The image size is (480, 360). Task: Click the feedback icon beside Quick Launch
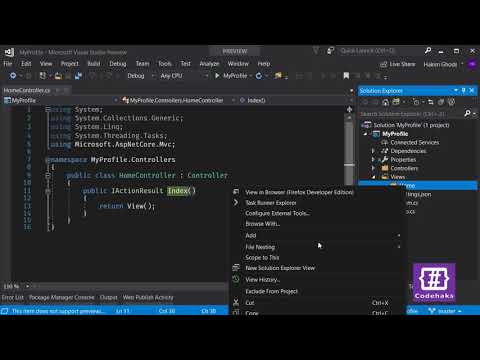(330, 51)
